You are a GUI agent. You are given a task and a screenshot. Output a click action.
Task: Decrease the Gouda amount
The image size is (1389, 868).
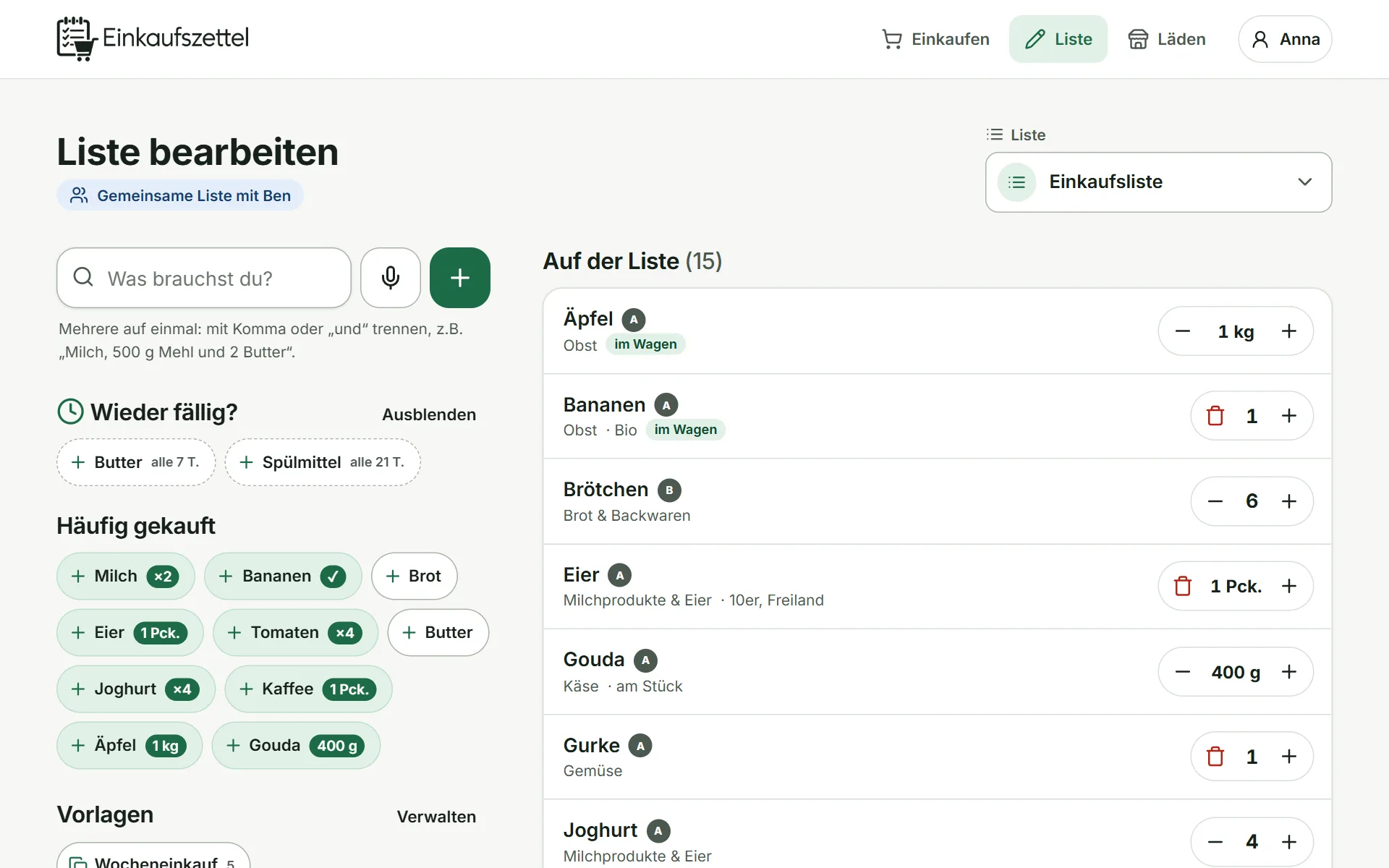pos(1183,672)
